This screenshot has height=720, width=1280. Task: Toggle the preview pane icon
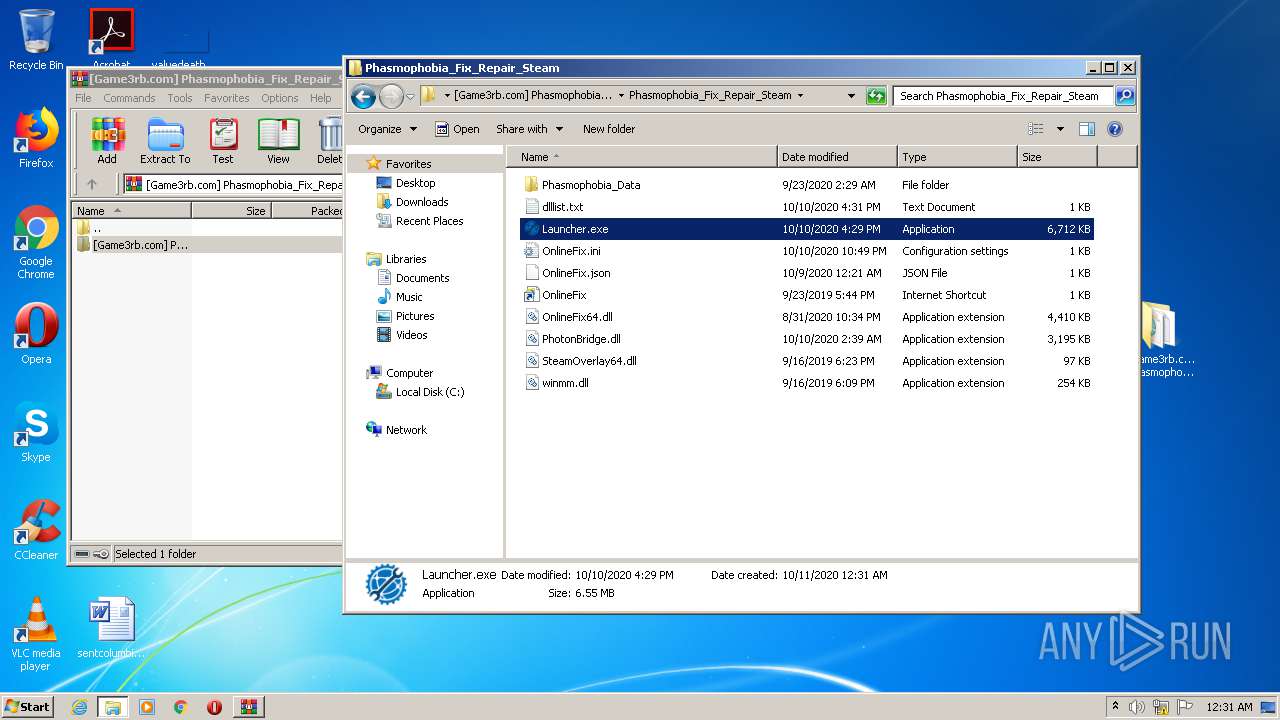point(1087,129)
